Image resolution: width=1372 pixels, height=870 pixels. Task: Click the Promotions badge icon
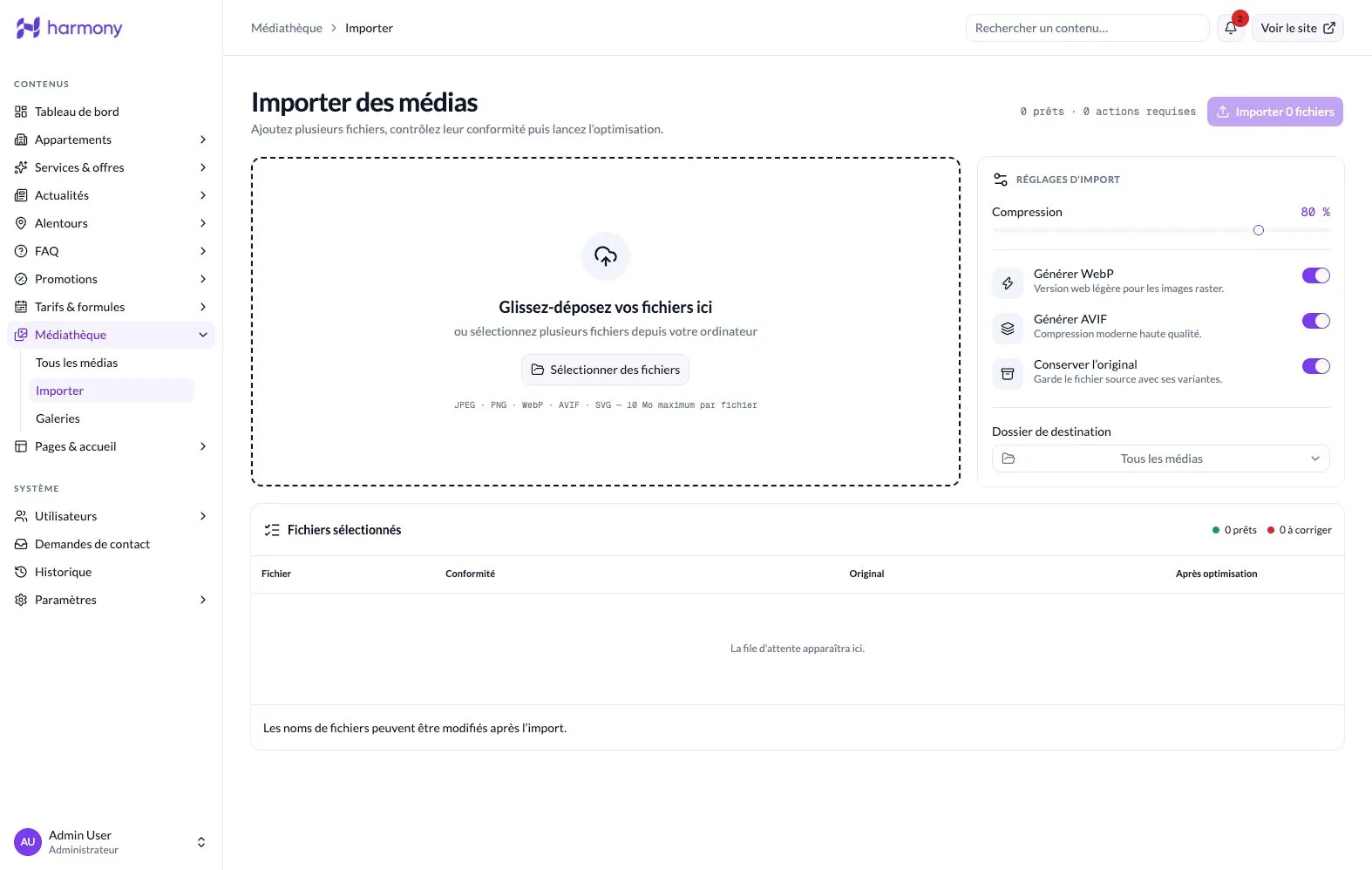[21, 279]
